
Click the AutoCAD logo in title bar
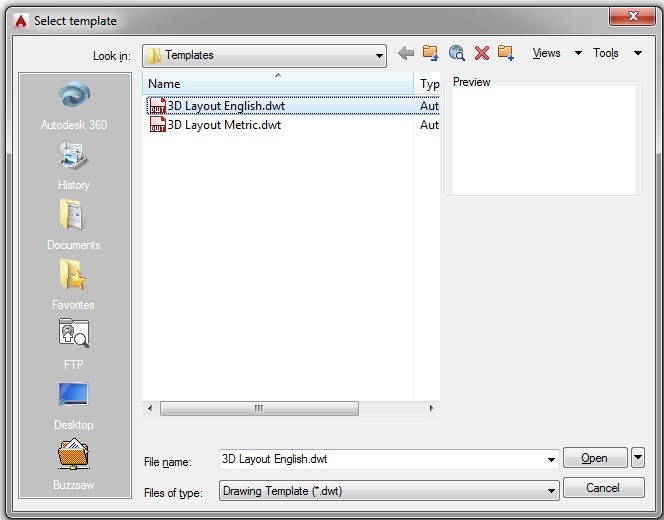click(20, 21)
